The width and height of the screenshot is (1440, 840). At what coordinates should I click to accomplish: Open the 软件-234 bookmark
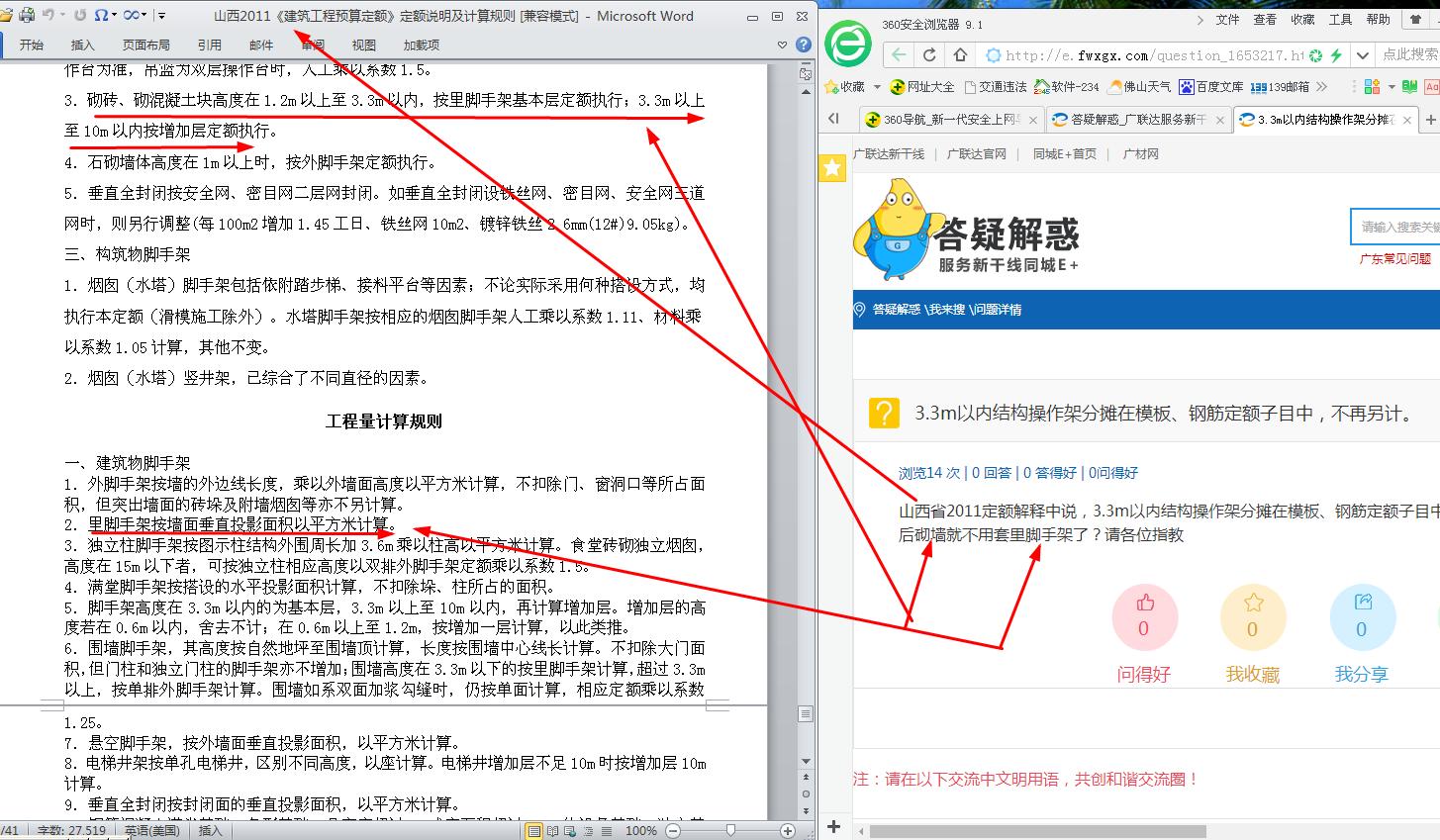tap(1066, 87)
